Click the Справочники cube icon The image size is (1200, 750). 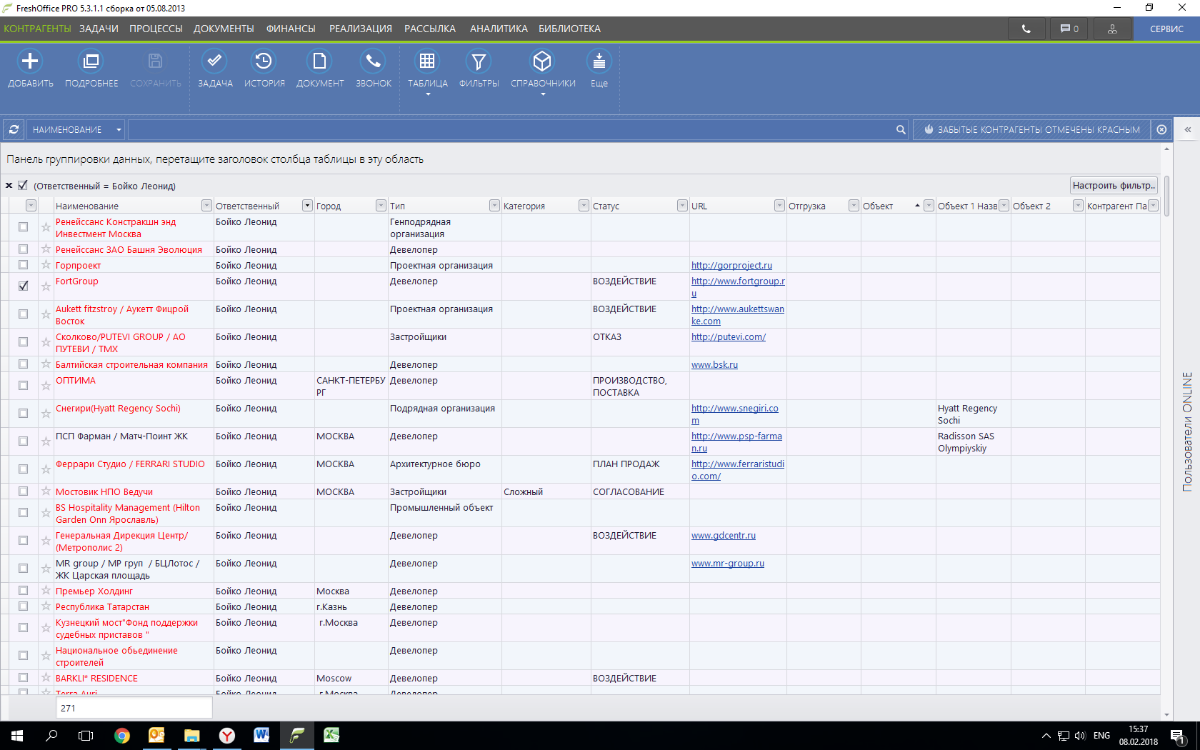coord(542,62)
